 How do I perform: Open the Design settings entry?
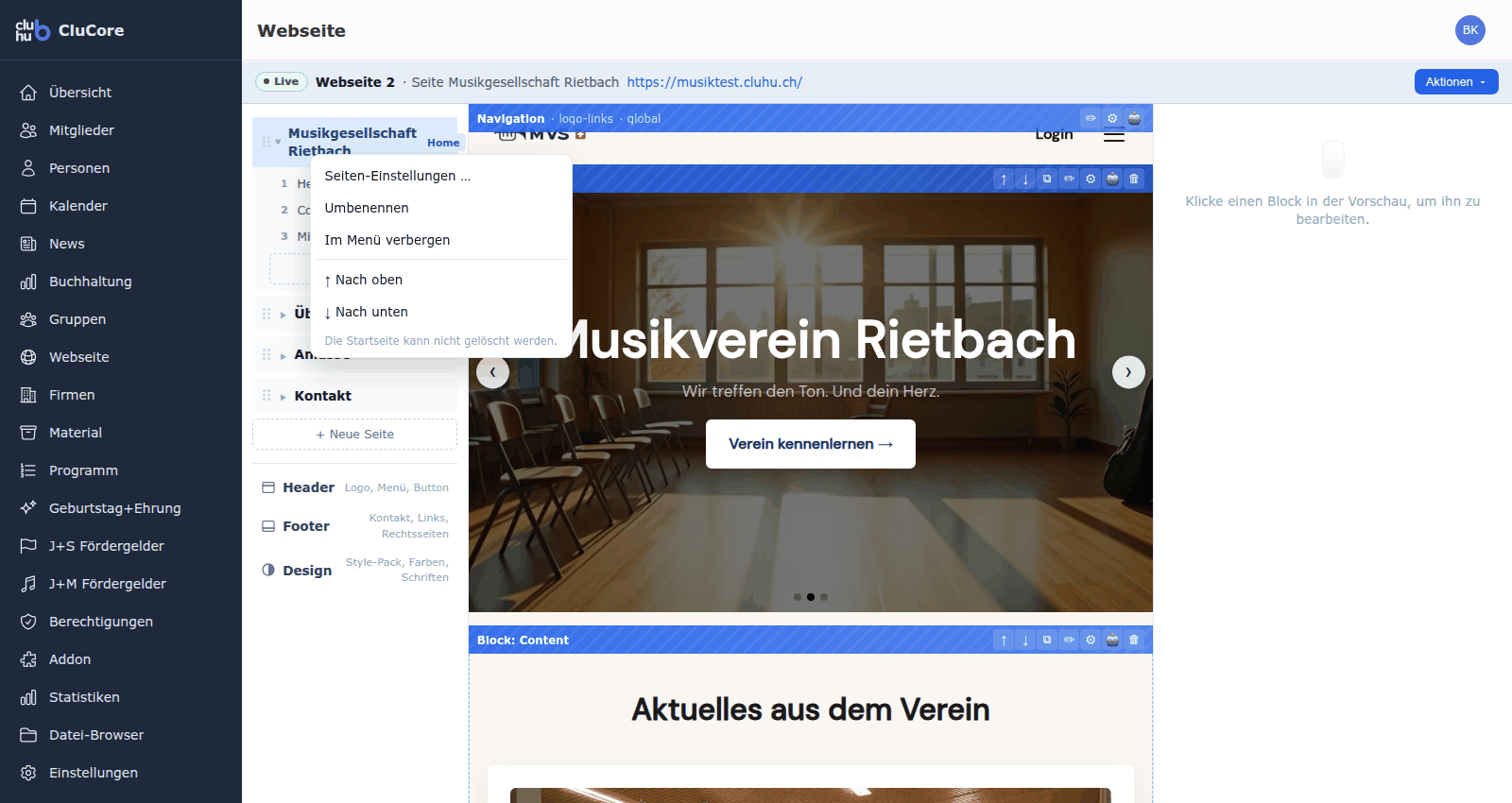click(x=354, y=570)
